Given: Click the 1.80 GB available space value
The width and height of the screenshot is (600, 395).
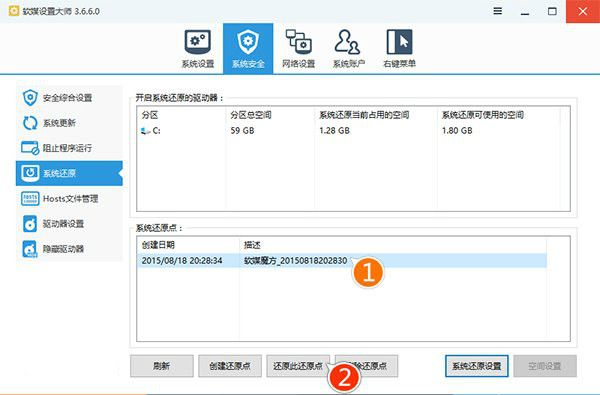Looking at the screenshot, I should (x=457, y=131).
